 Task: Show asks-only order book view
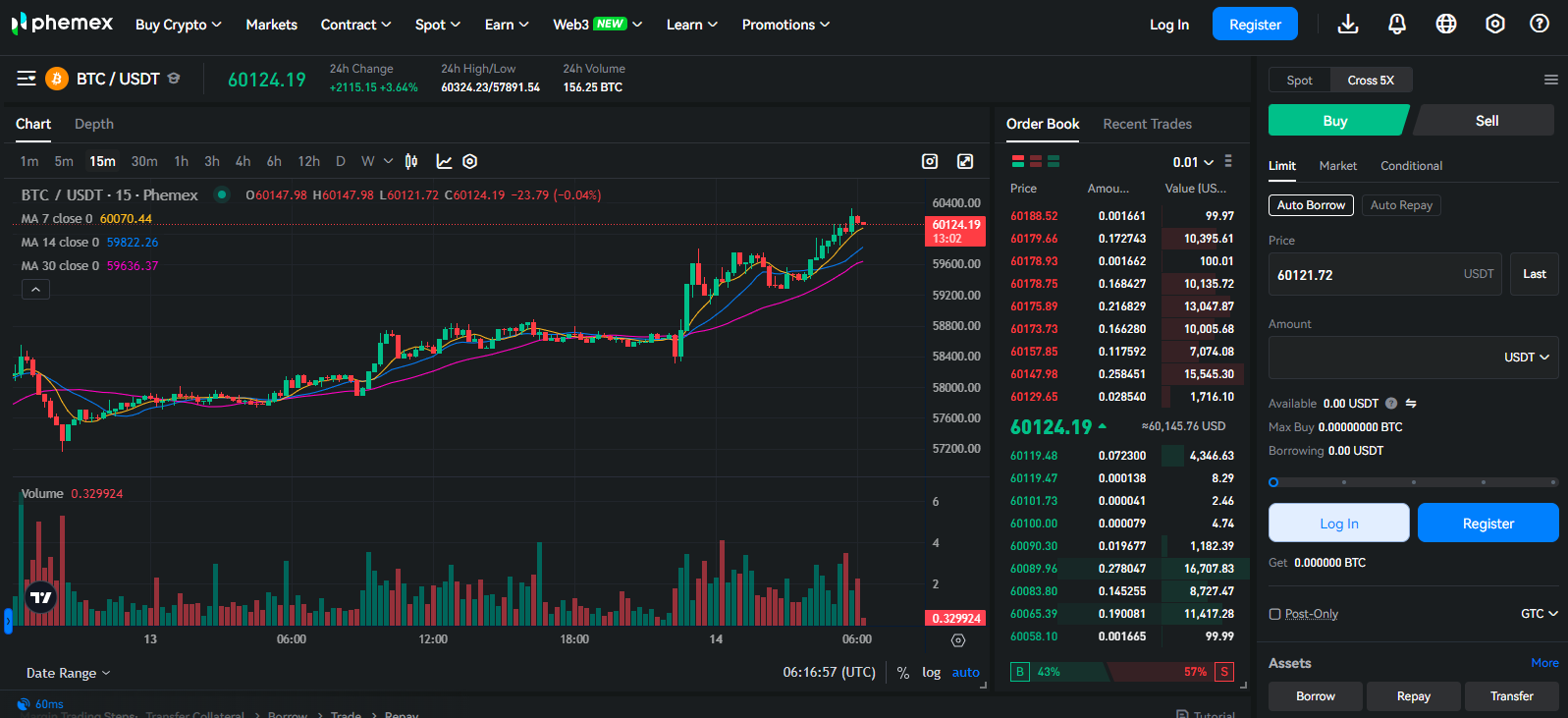[1036, 161]
